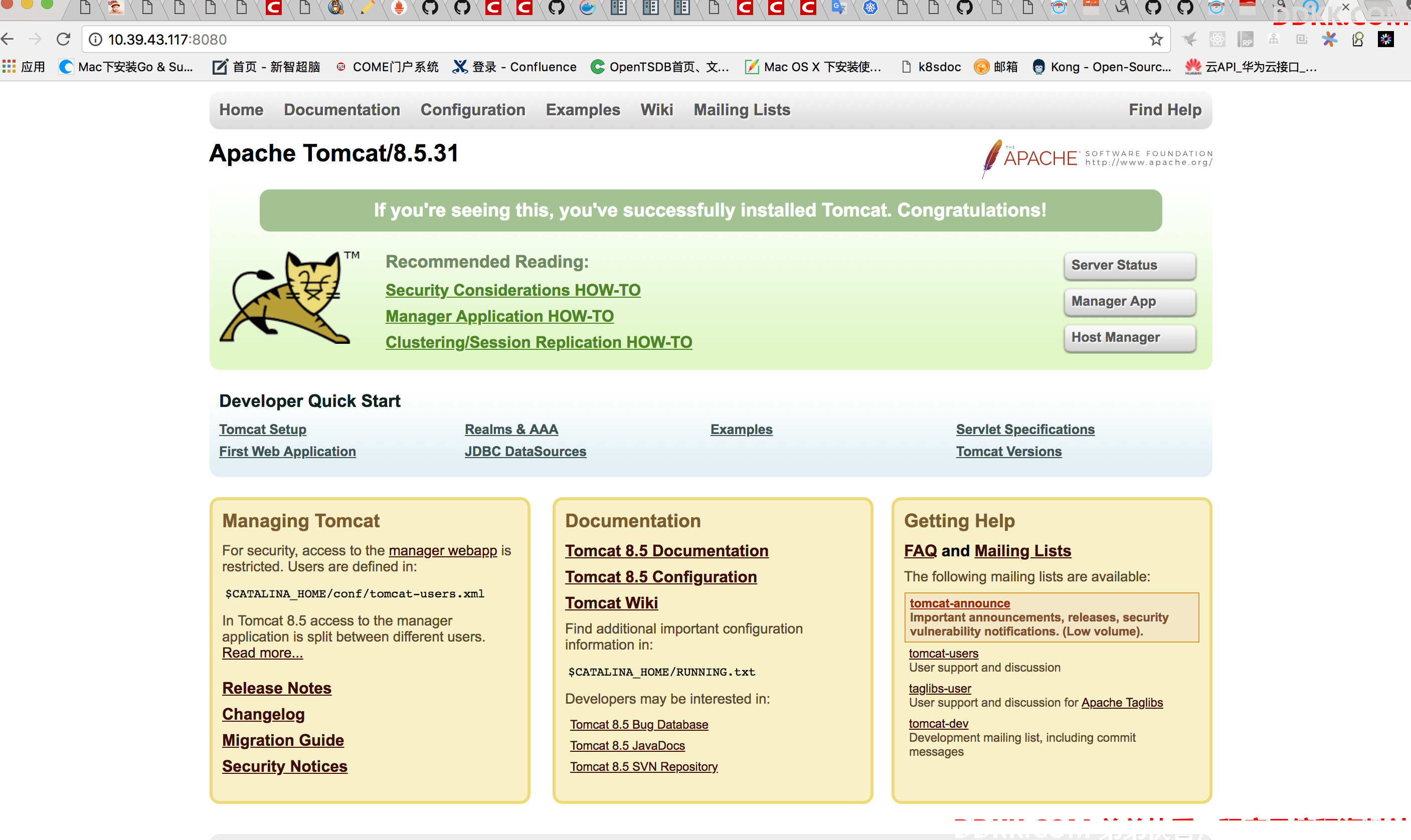This screenshot has height=840, width=1411.
Task: Open Mailing Lists in the top navigation
Action: [742, 110]
